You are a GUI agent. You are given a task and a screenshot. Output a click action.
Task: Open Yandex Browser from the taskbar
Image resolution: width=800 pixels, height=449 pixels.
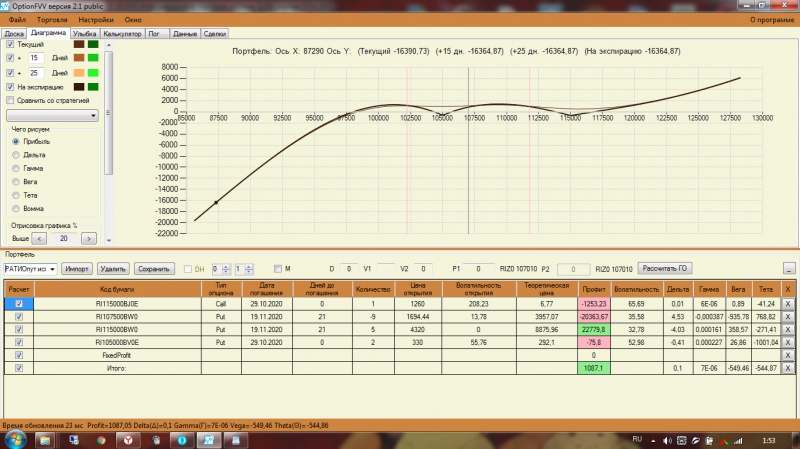128,440
